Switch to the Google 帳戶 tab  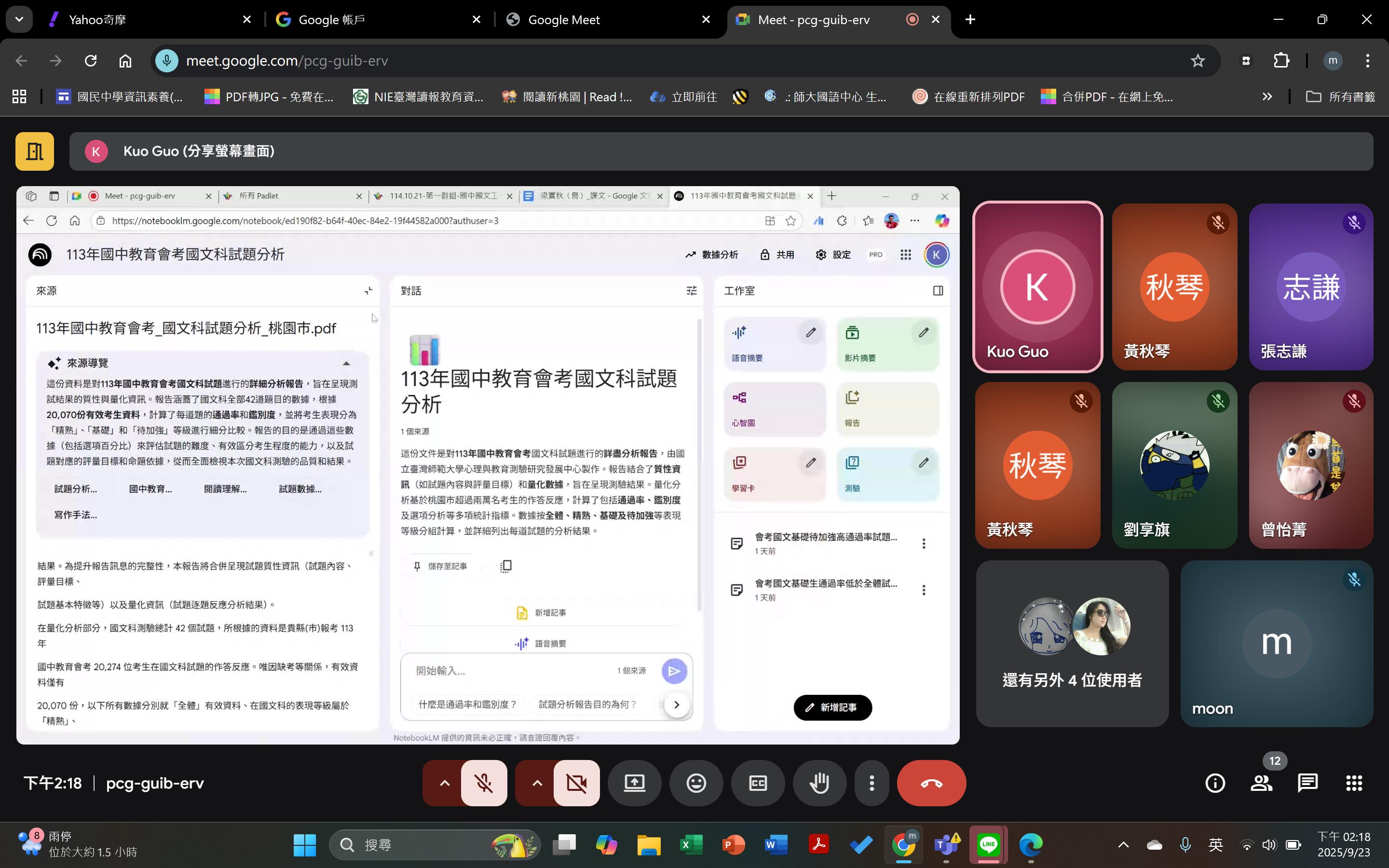[x=373, y=19]
